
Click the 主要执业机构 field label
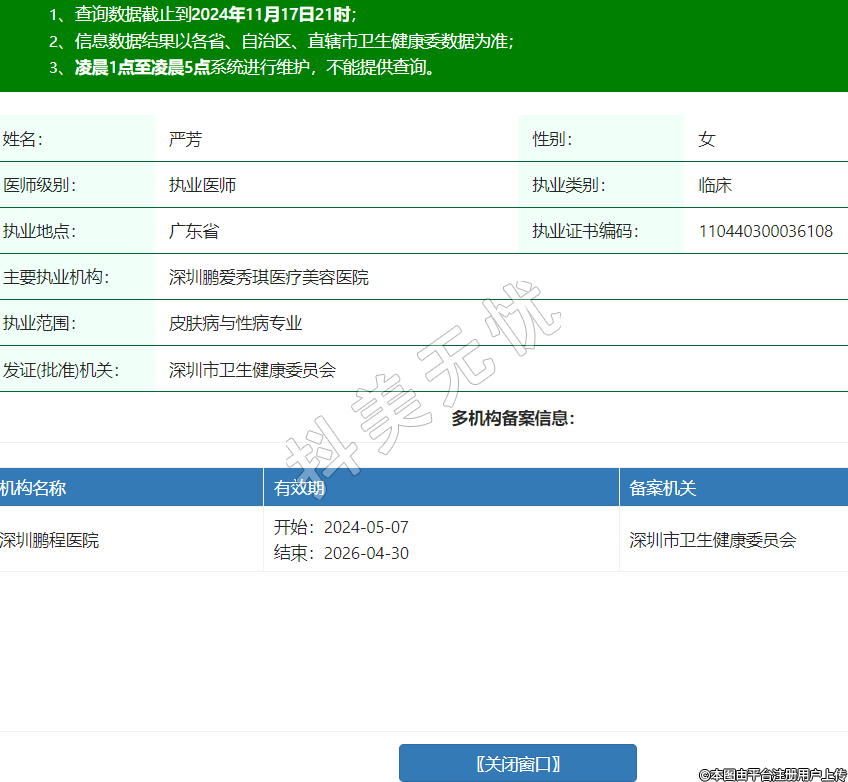point(56,277)
